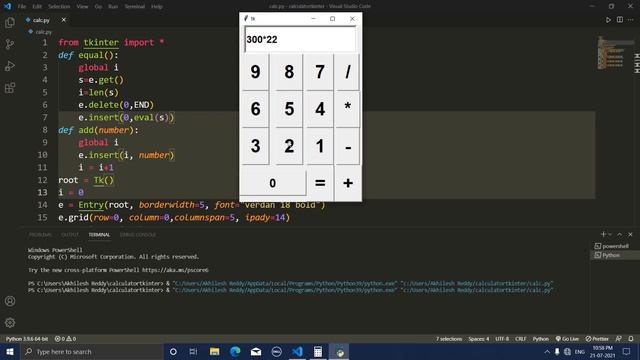Viewport: 640px width, 360px height.
Task: Click calculator button 1
Action: point(320,146)
